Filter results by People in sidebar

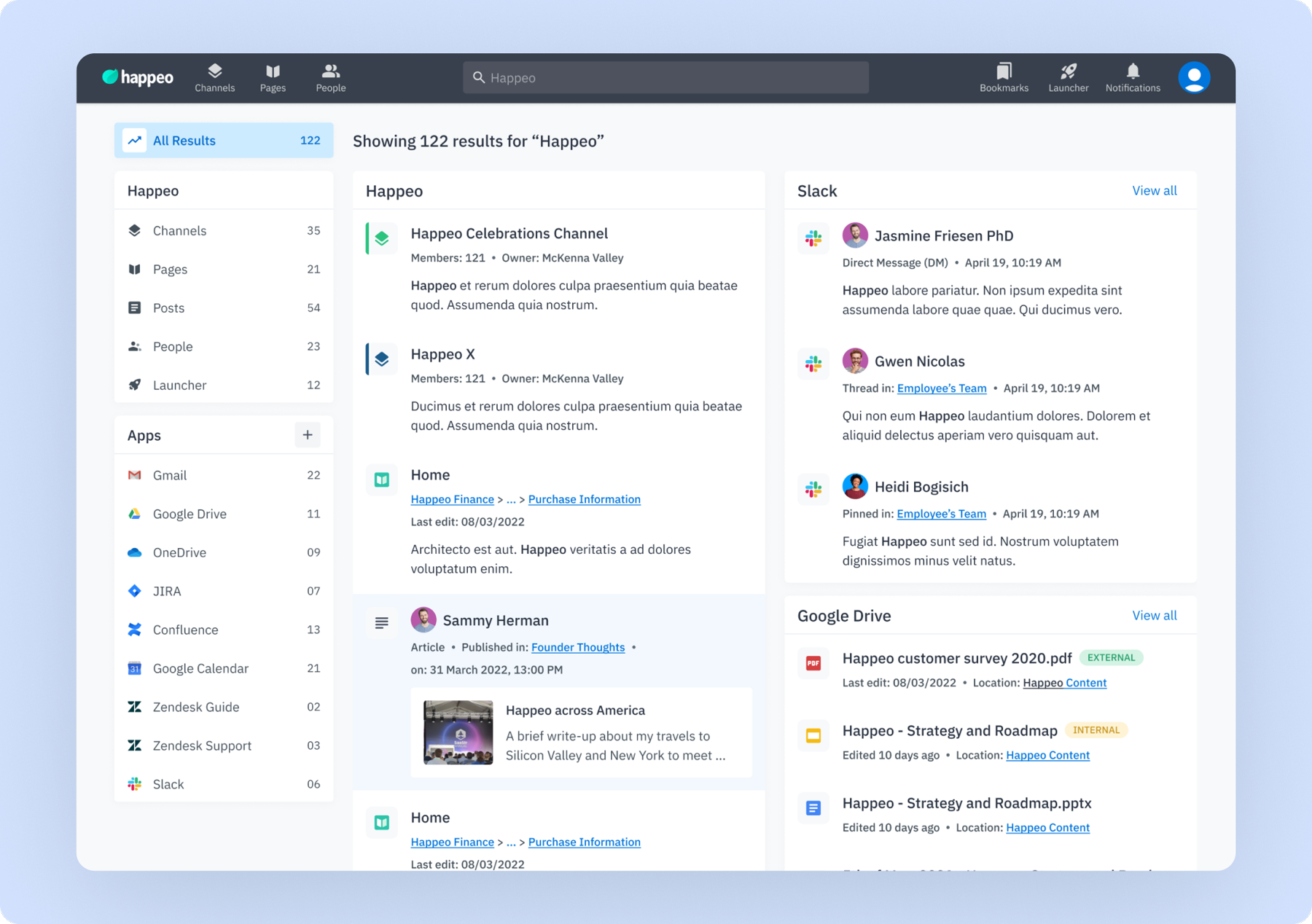(224, 346)
